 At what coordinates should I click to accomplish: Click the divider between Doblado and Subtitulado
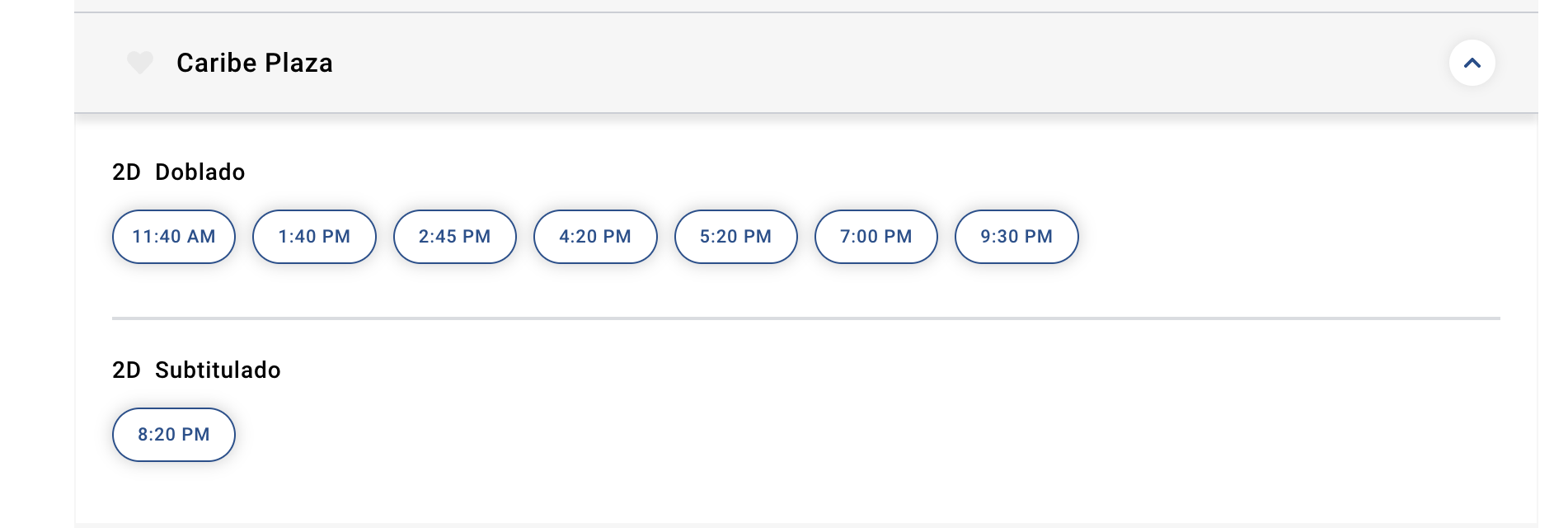[806, 318]
